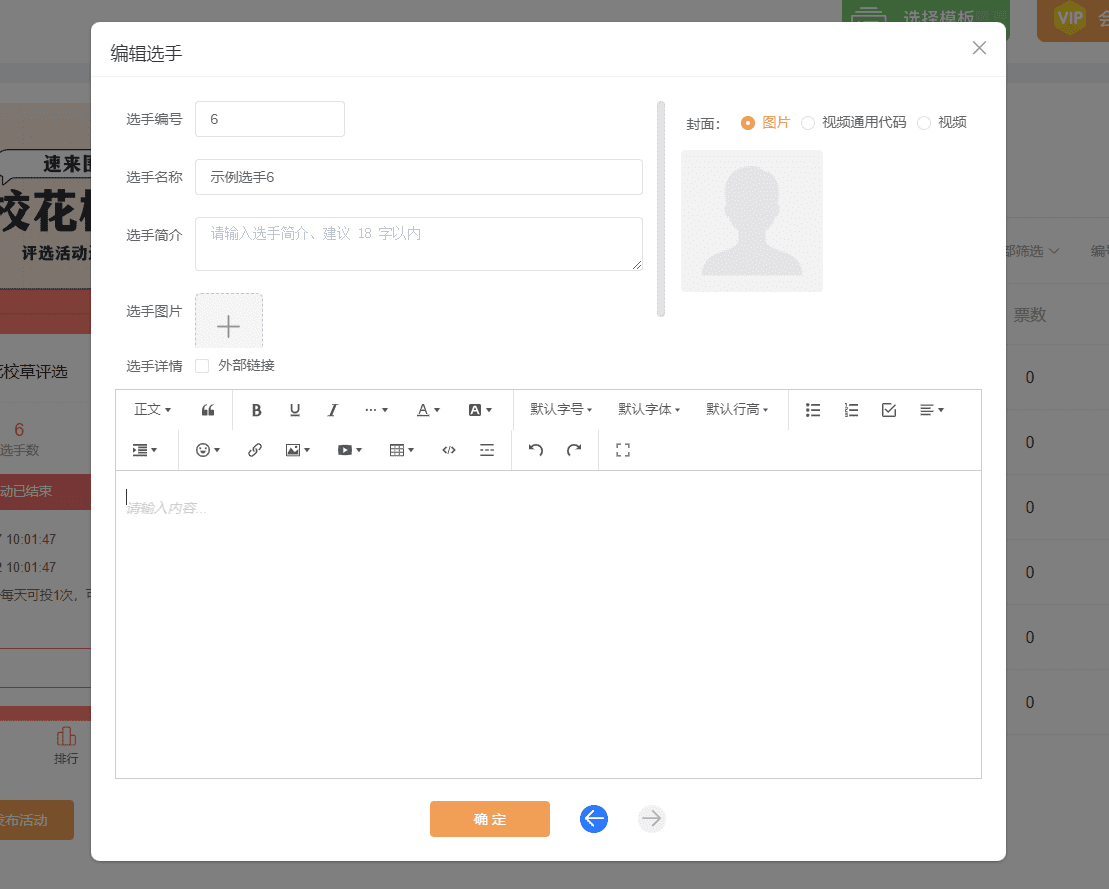
Task: Open the 默认字体 font dropdown
Action: pos(649,410)
